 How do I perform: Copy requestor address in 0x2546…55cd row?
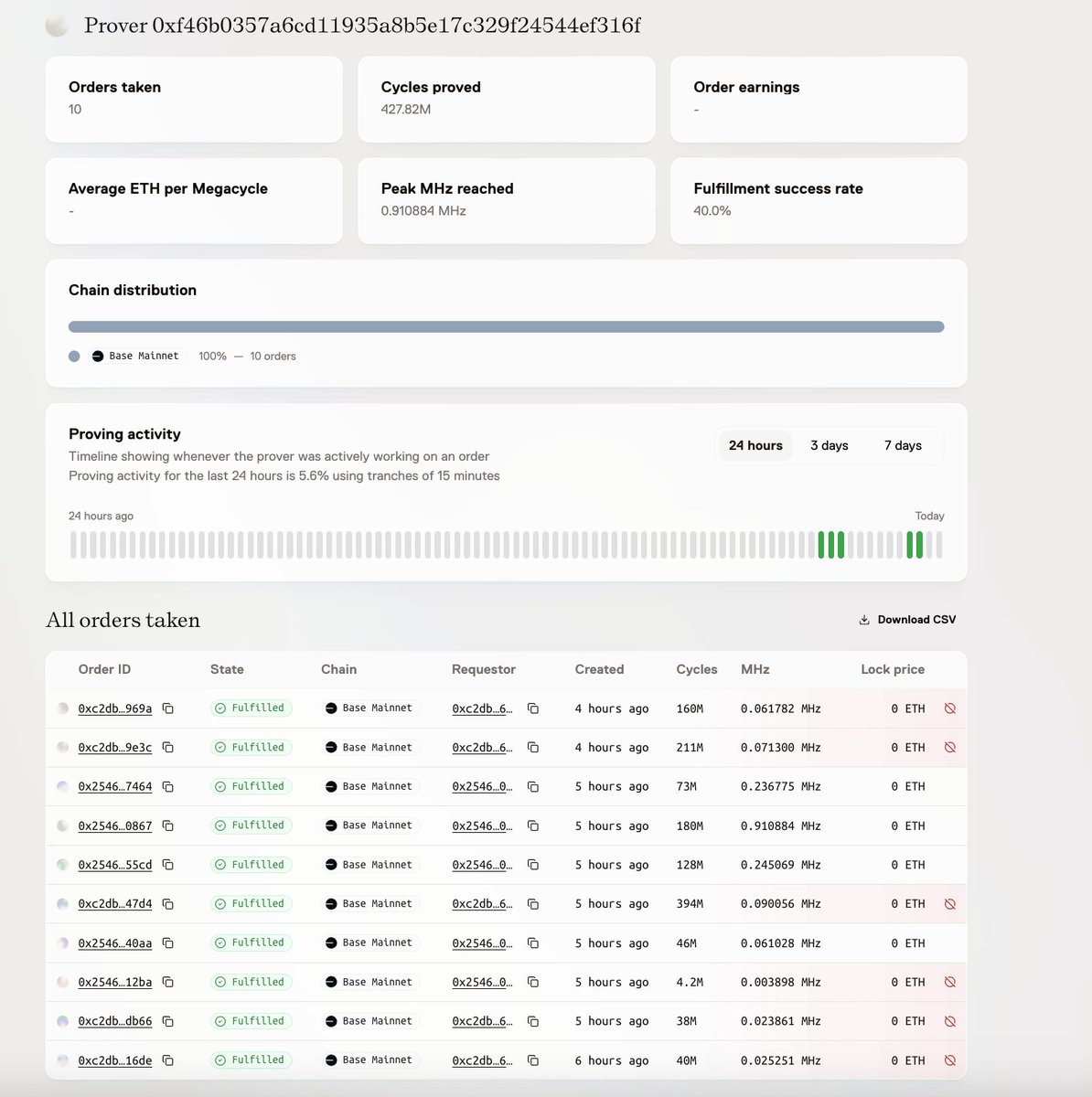533,865
